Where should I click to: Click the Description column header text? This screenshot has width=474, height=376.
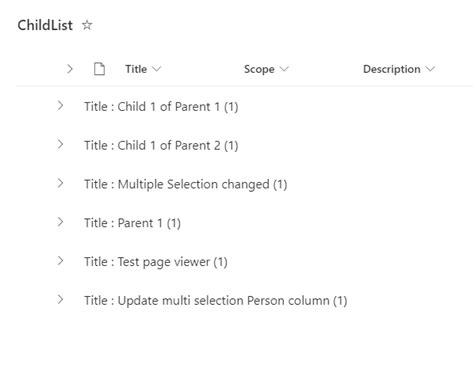[392, 69]
